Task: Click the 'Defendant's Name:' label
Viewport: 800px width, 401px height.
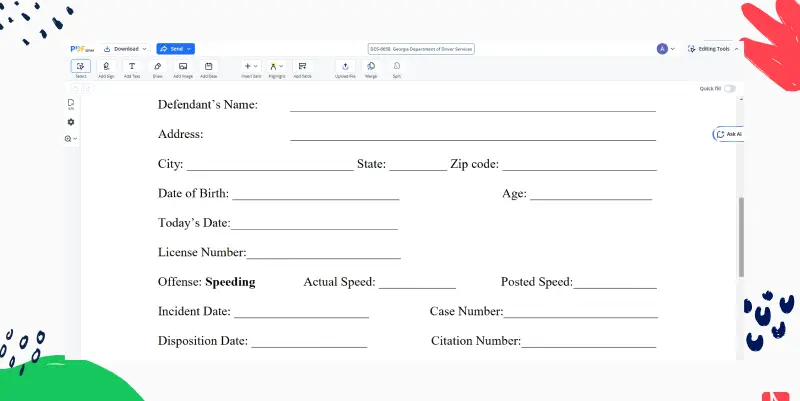Action: pyautogui.click(x=208, y=105)
